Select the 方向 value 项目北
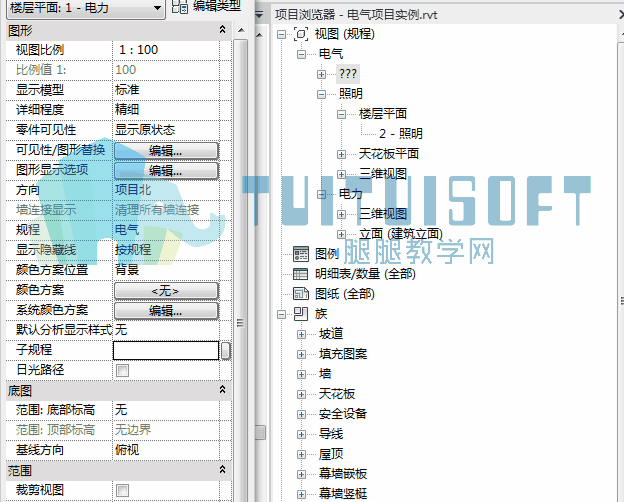The image size is (624, 502). [133, 189]
